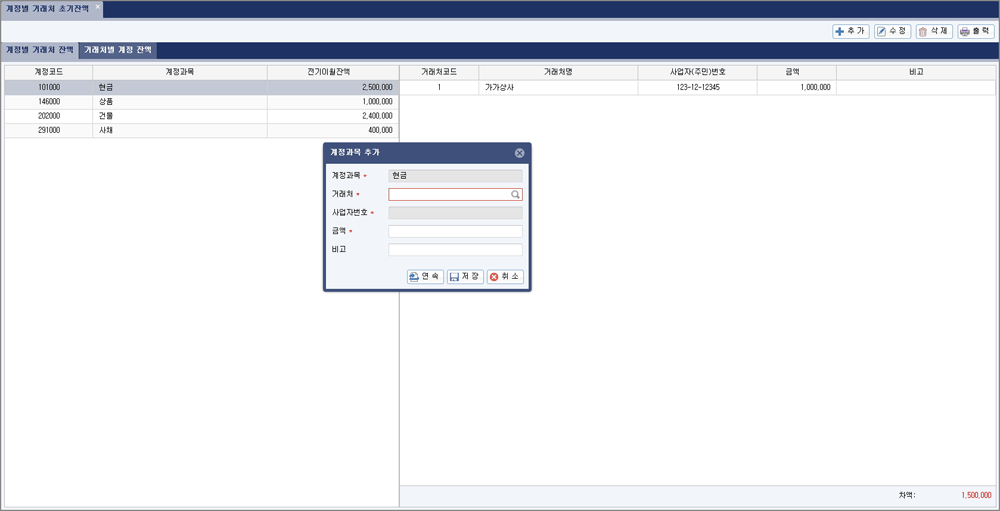The height and width of the screenshot is (511, 1000).
Task: Click the 거래처코드 column header
Action: (x=439, y=72)
